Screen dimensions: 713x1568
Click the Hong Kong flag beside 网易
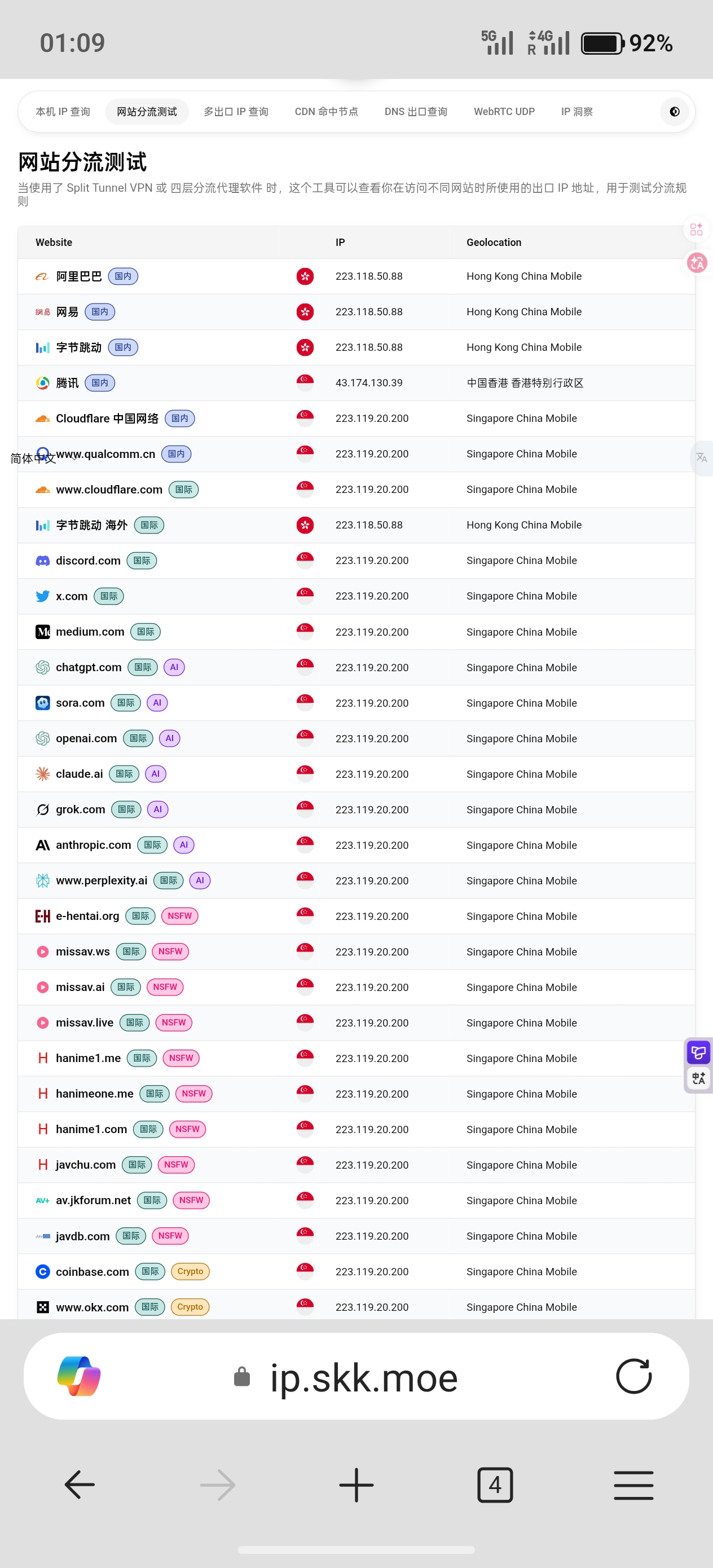[305, 312]
